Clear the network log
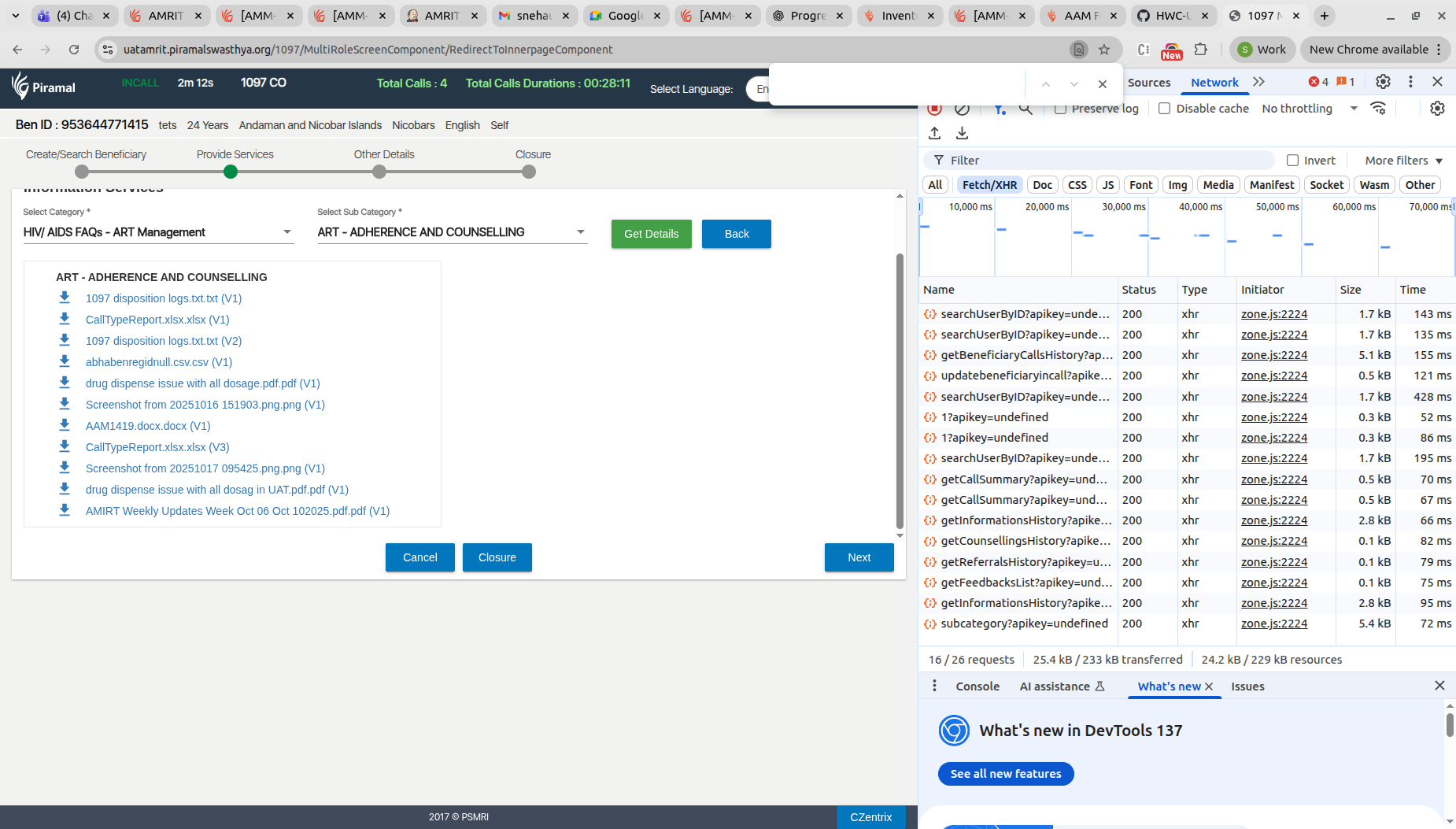Image resolution: width=1456 pixels, height=829 pixels. click(x=962, y=109)
